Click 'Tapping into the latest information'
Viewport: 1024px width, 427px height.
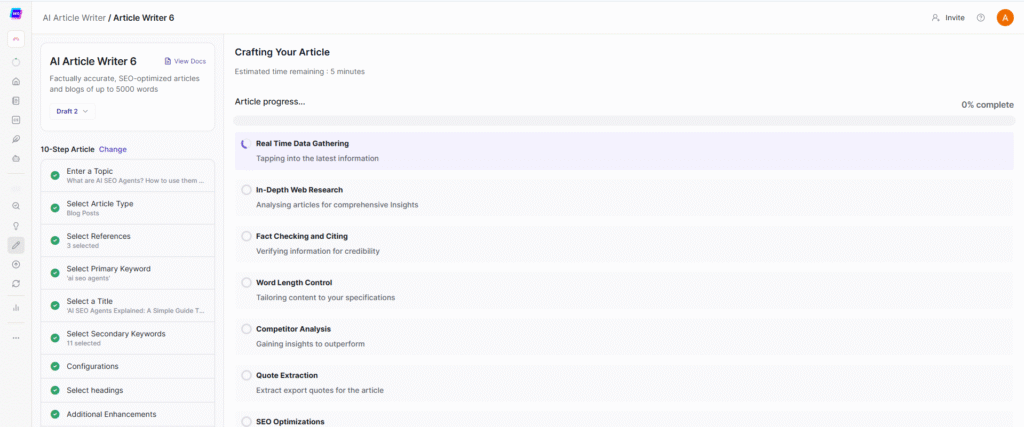317,159
